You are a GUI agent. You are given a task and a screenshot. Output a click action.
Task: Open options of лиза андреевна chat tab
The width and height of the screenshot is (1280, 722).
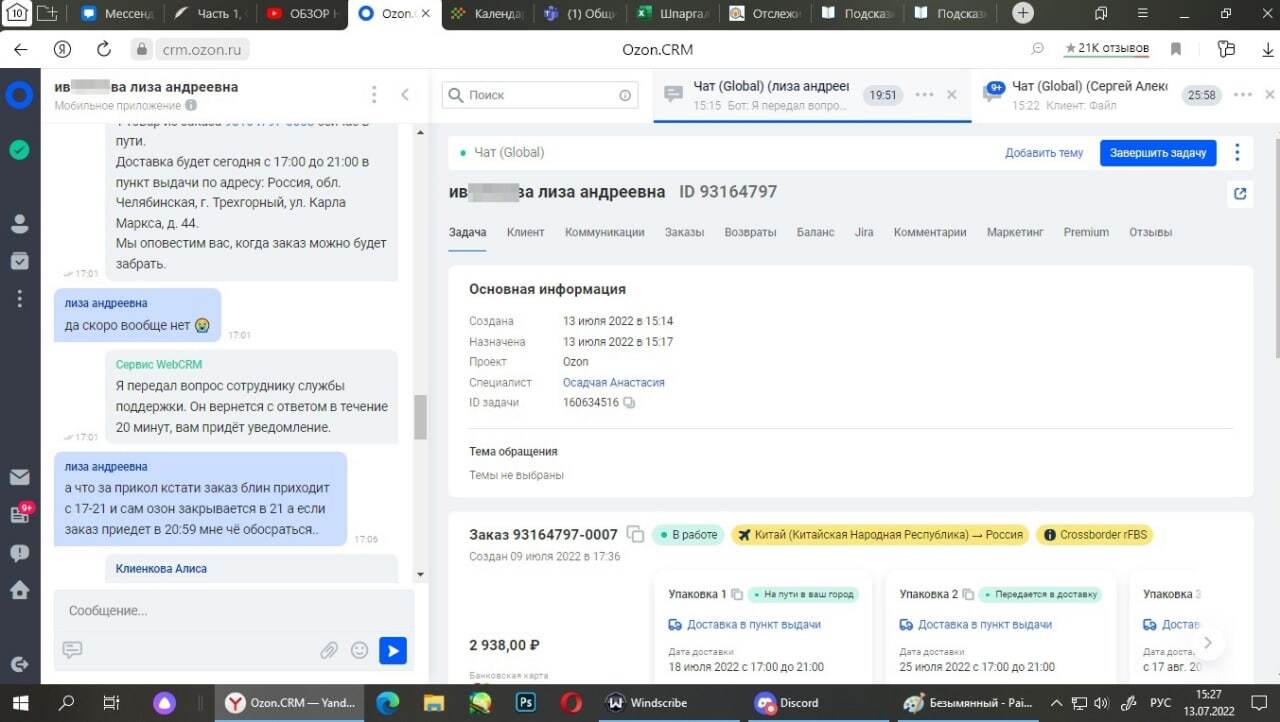925,95
